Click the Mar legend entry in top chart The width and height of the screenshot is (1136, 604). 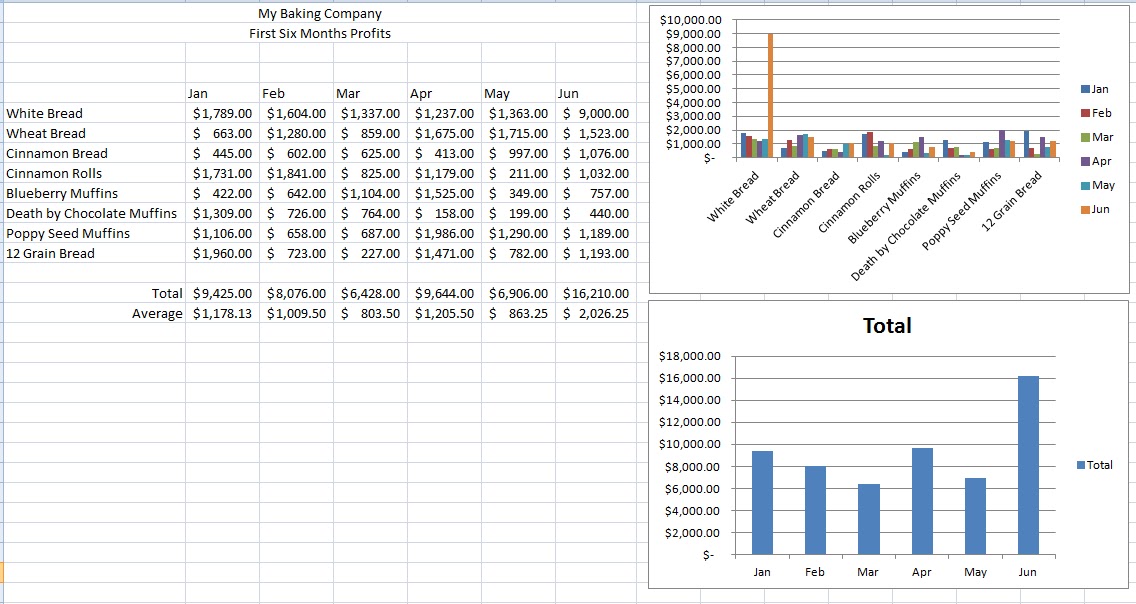(1097, 137)
